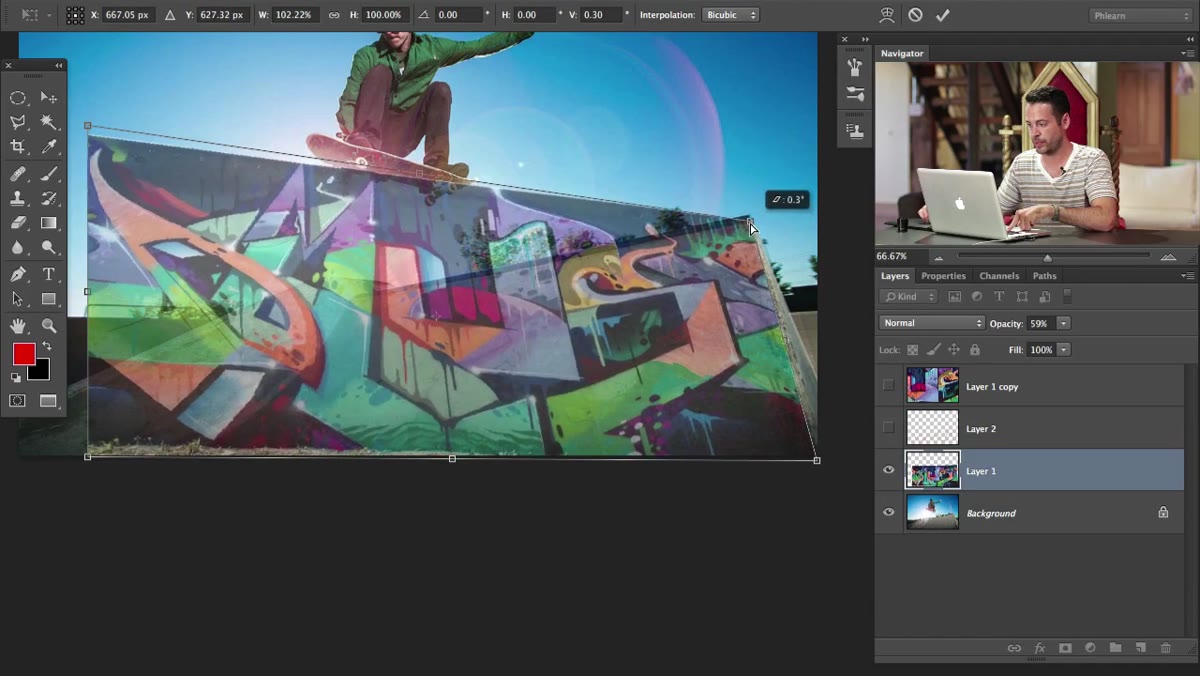The height and width of the screenshot is (676, 1200).
Task: Select the Eraser tool
Action: click(x=18, y=223)
